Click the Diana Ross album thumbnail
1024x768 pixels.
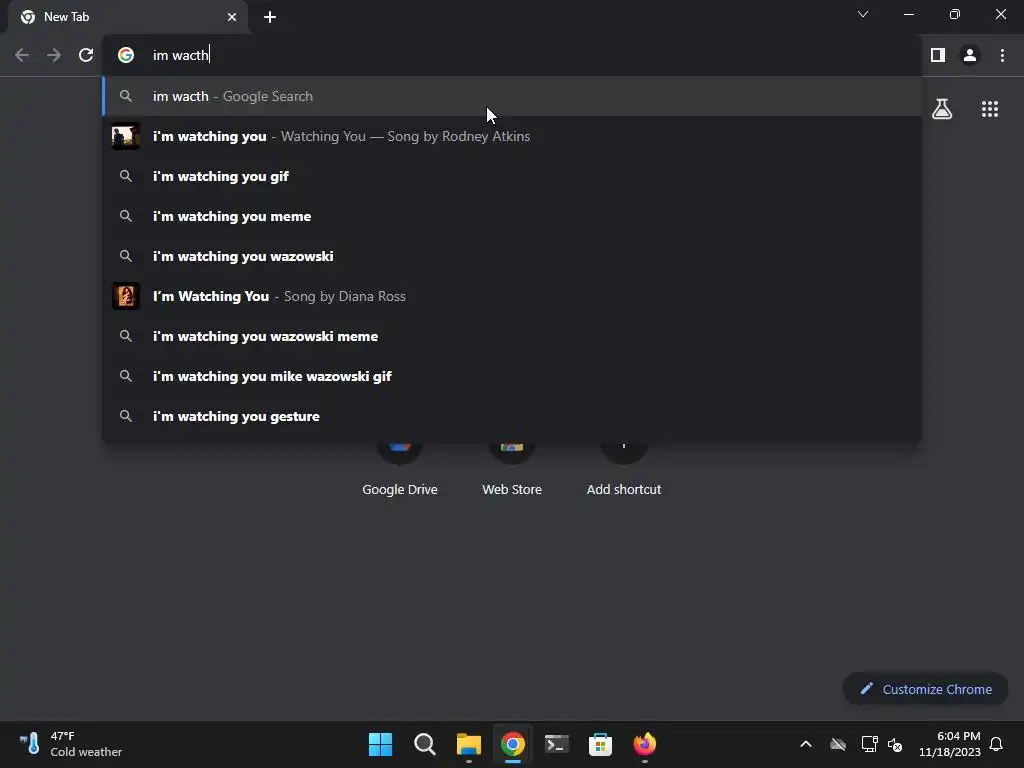[125, 296]
